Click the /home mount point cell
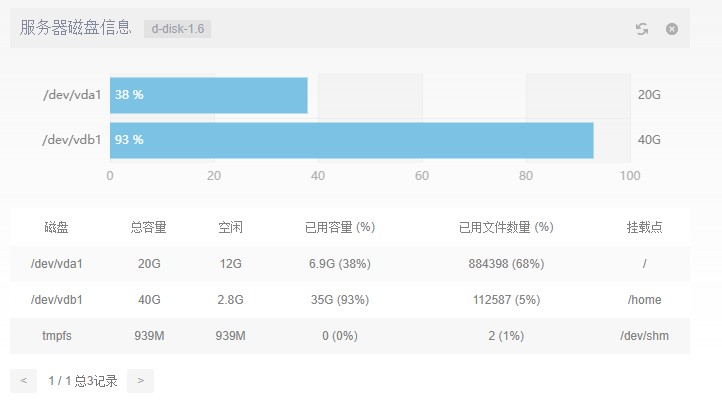 tap(644, 300)
